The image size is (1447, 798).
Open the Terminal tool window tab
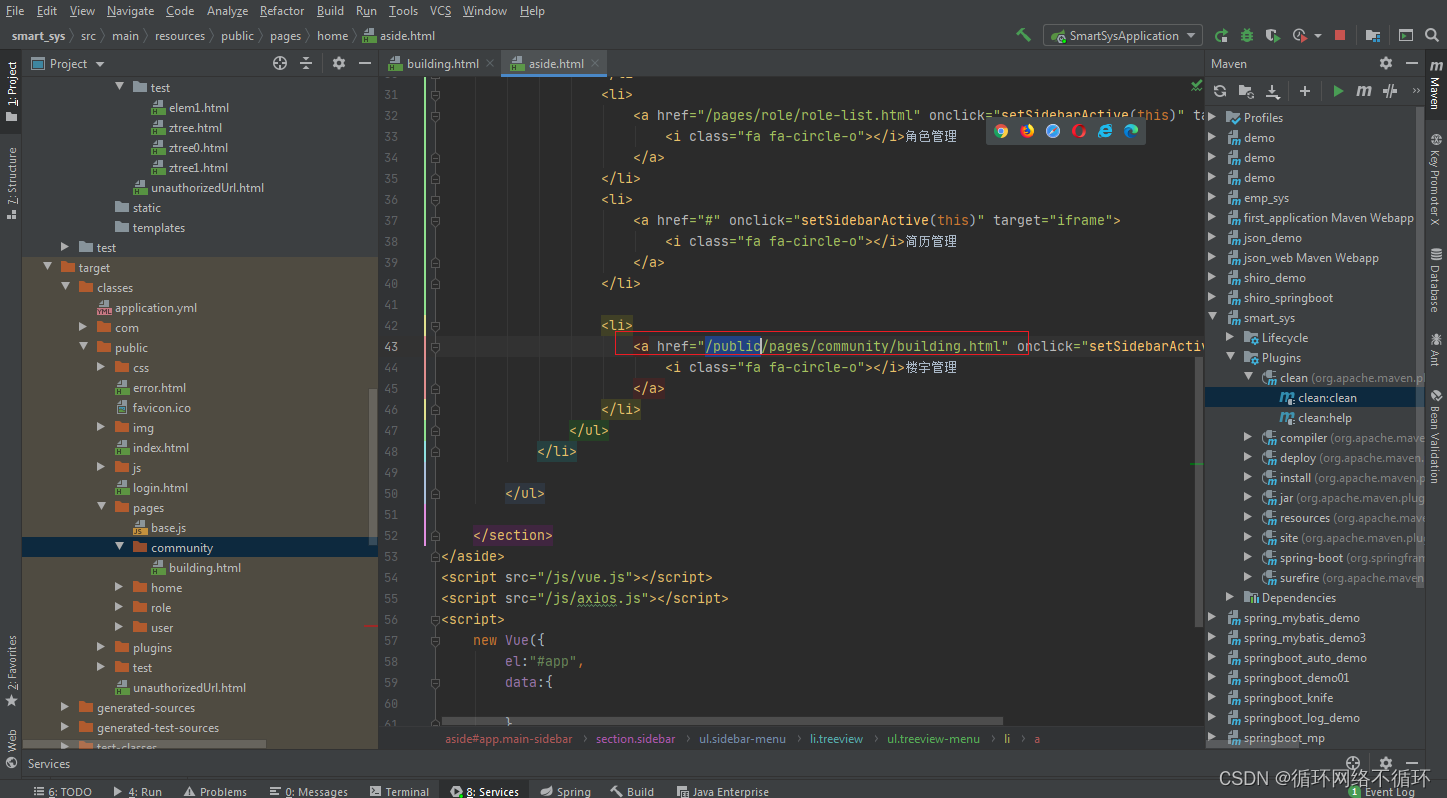pos(399,791)
